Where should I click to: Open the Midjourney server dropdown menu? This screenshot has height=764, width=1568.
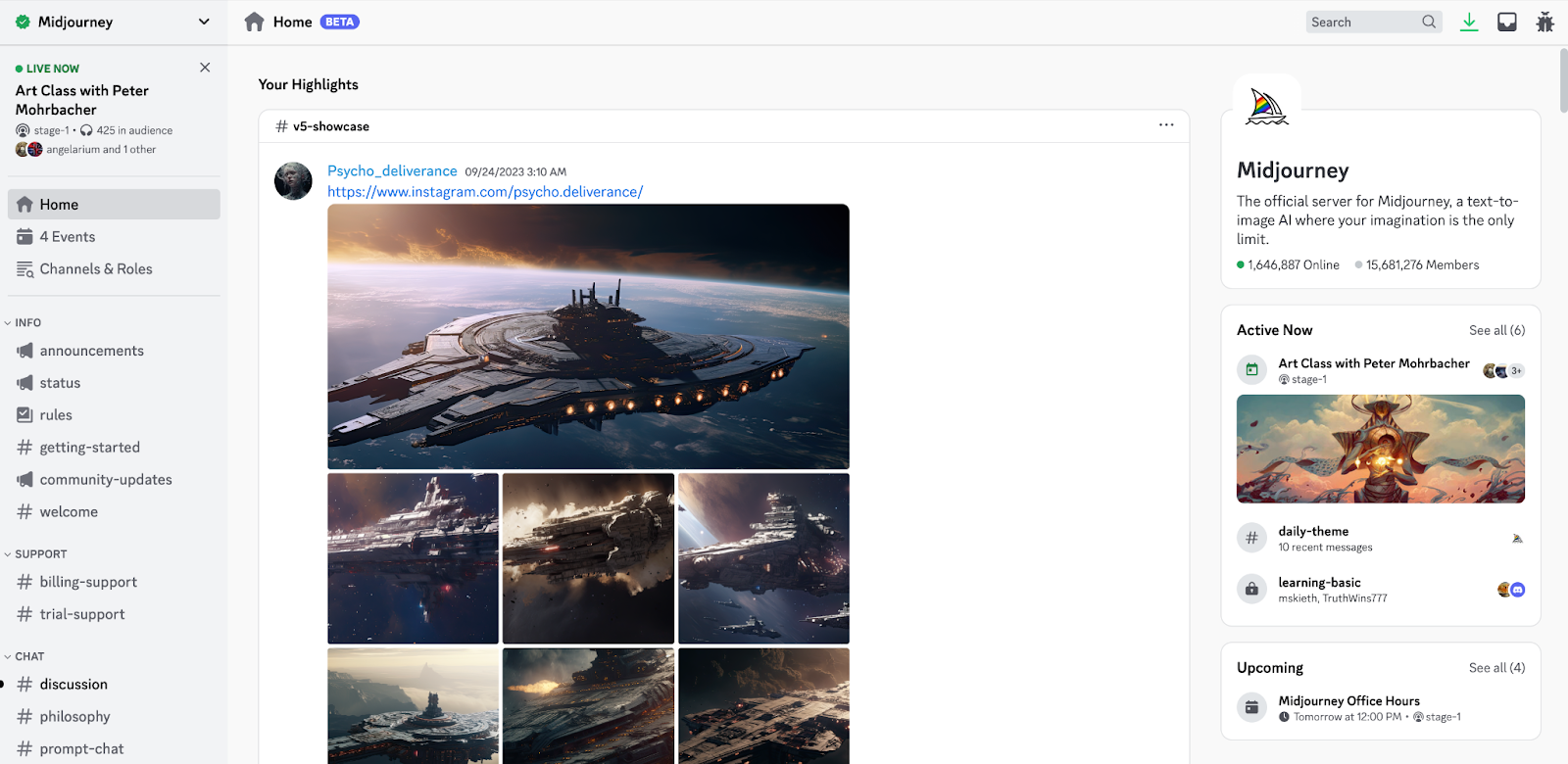(x=204, y=22)
